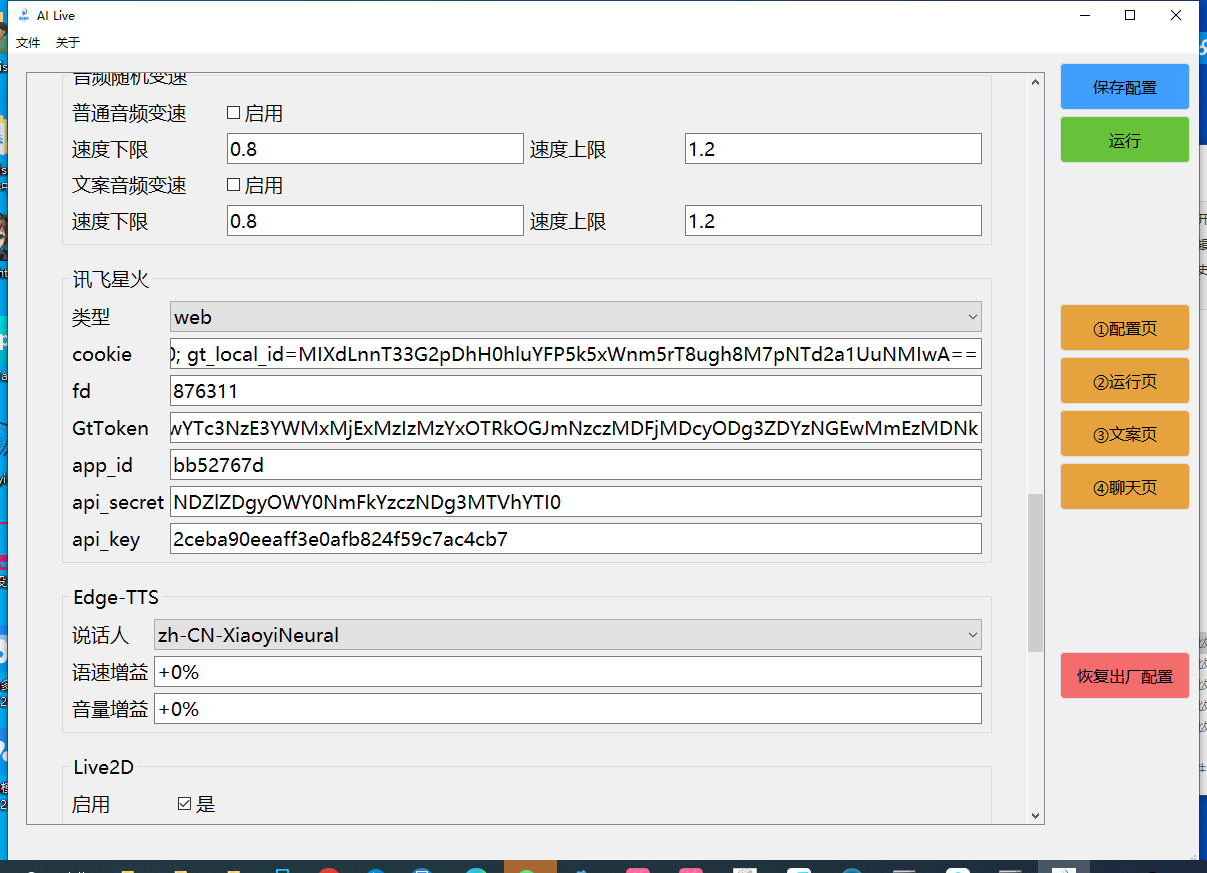Click inside the cookie input field
Image resolution: width=1207 pixels, height=873 pixels.
click(575, 354)
